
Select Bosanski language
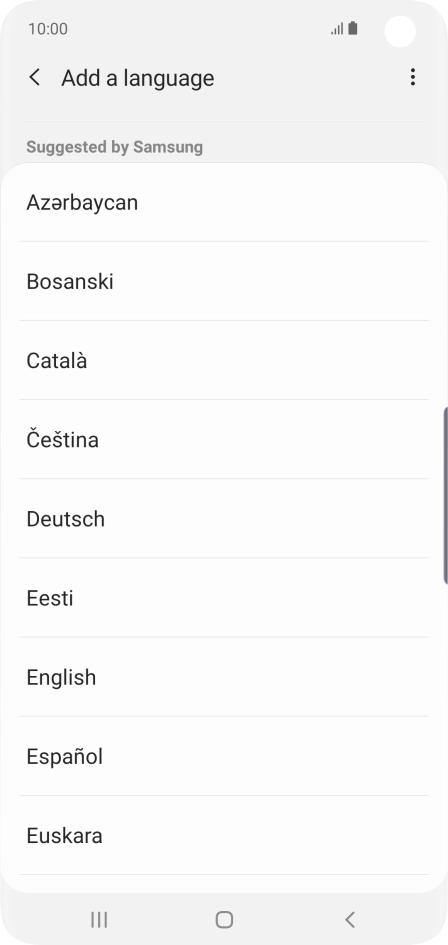224,281
